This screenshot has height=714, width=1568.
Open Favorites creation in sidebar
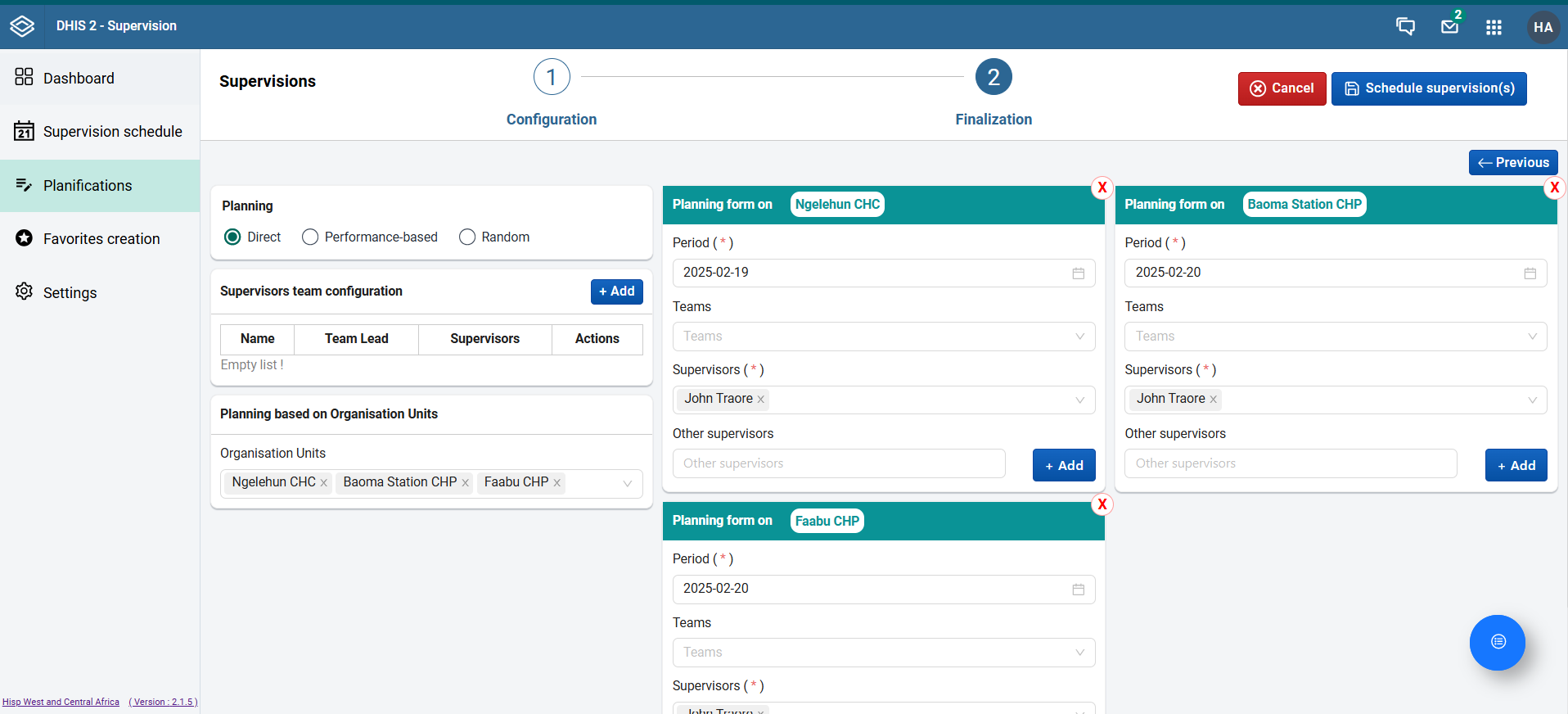(100, 239)
